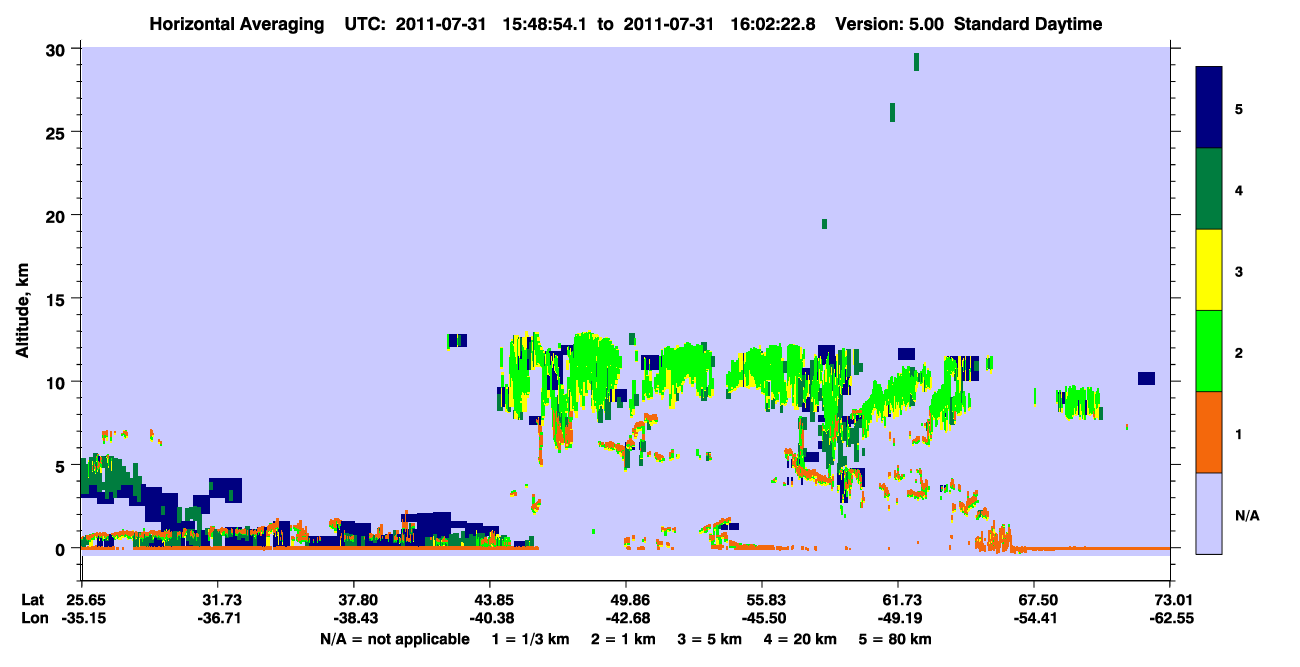Click the highest green feature near 29 km altitude
The width and height of the screenshot is (1300, 667).
click(916, 62)
